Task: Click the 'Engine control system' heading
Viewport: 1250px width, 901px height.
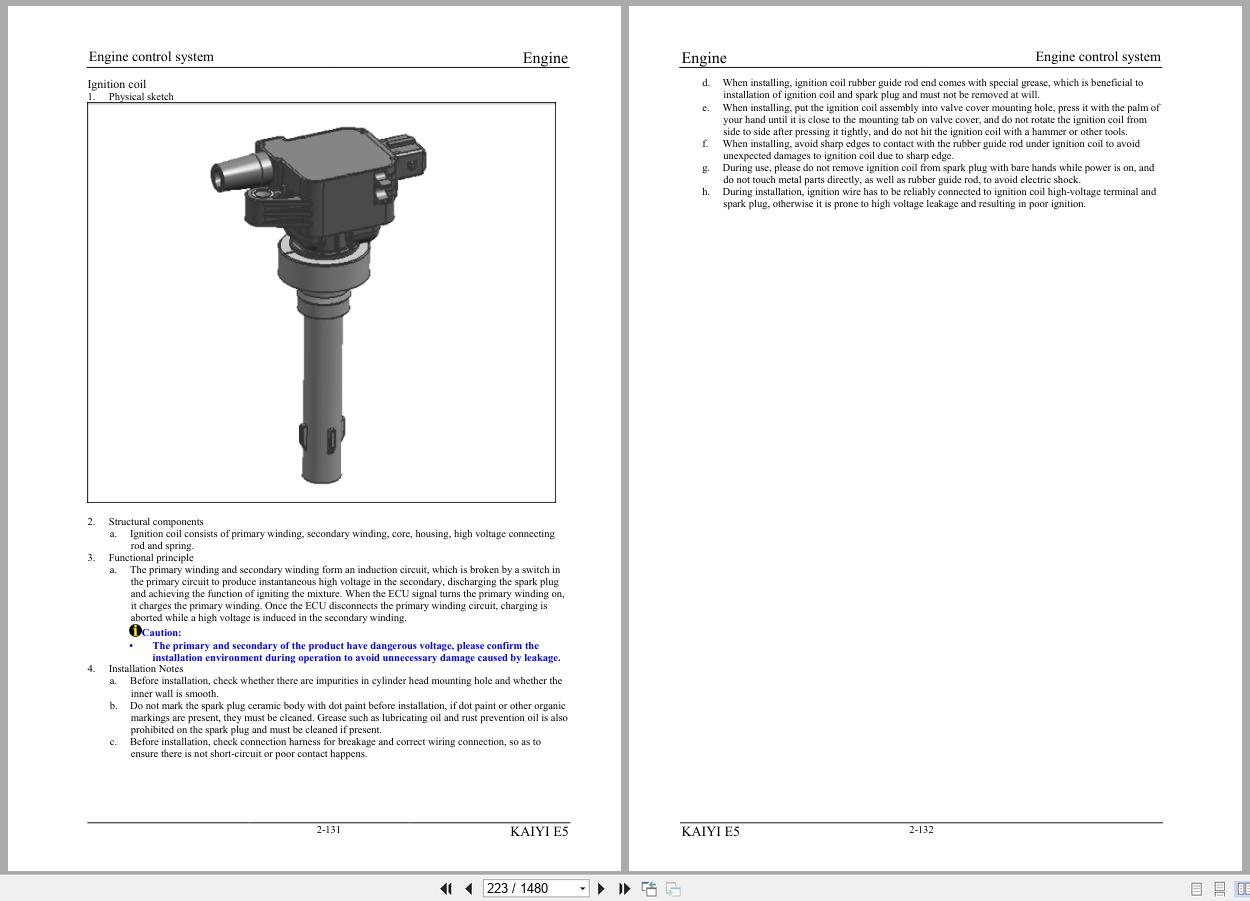Action: tap(151, 56)
